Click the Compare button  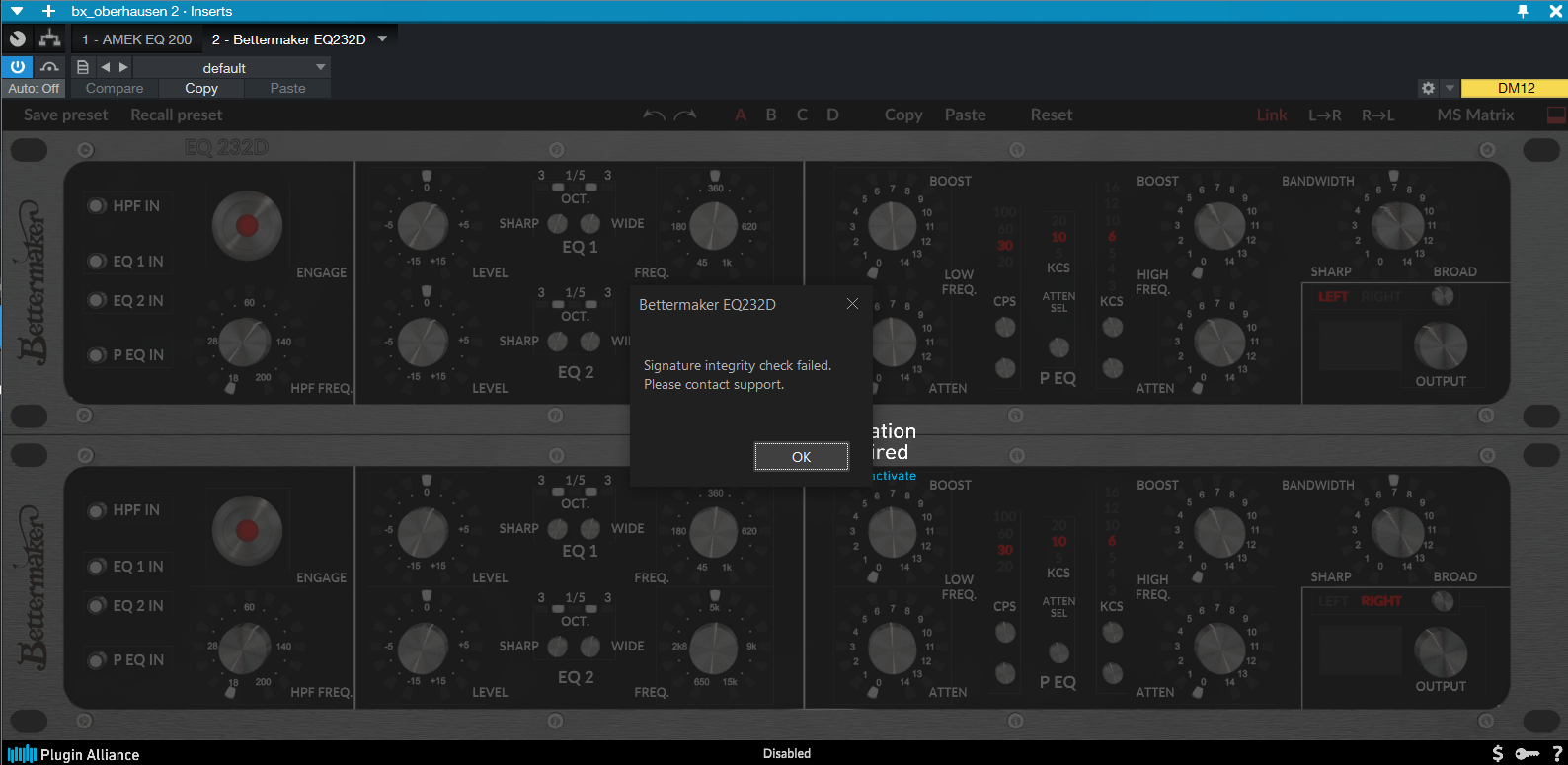[115, 88]
